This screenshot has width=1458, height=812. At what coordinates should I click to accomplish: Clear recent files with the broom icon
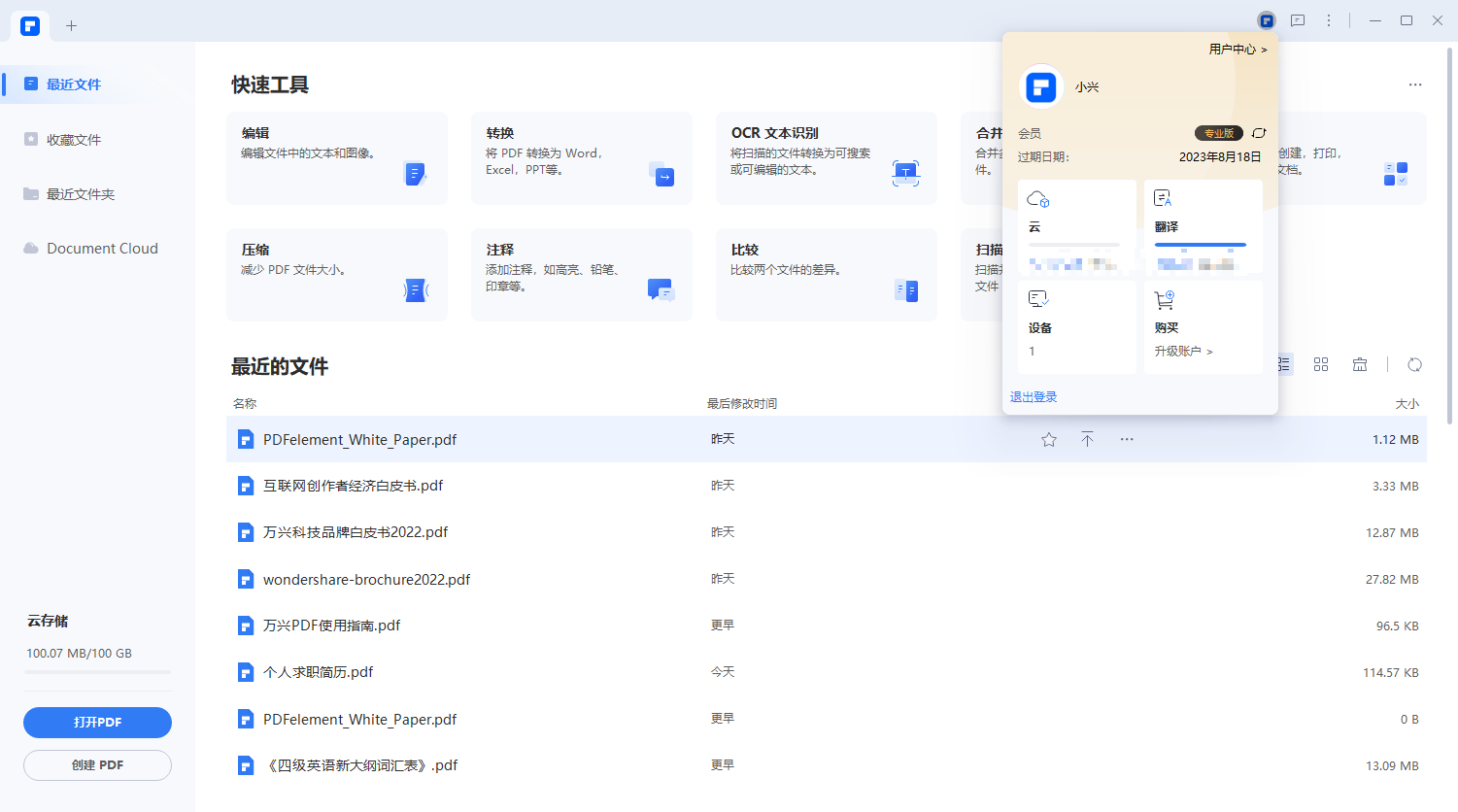(x=1359, y=364)
